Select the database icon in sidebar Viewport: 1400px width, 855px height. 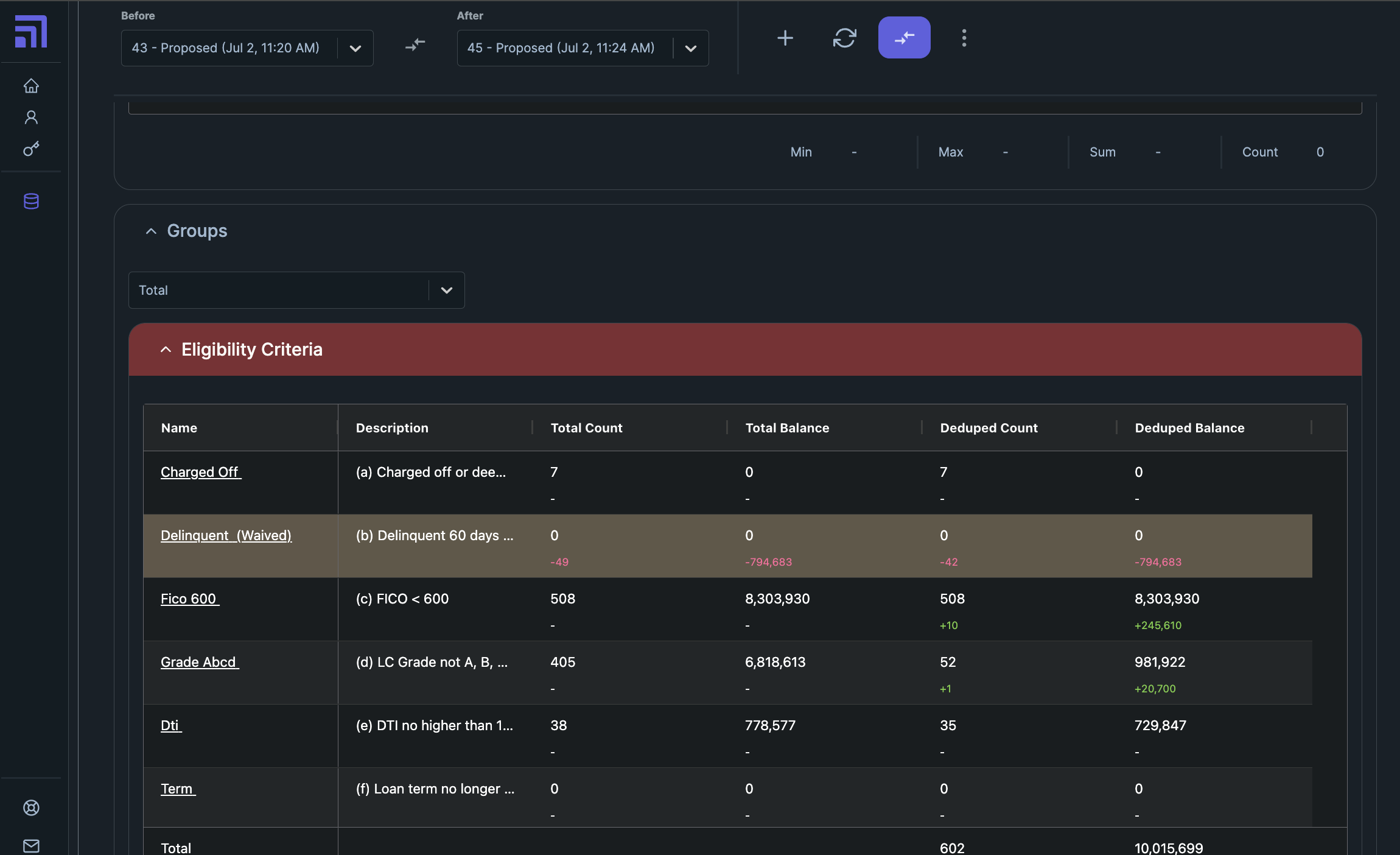[31, 202]
